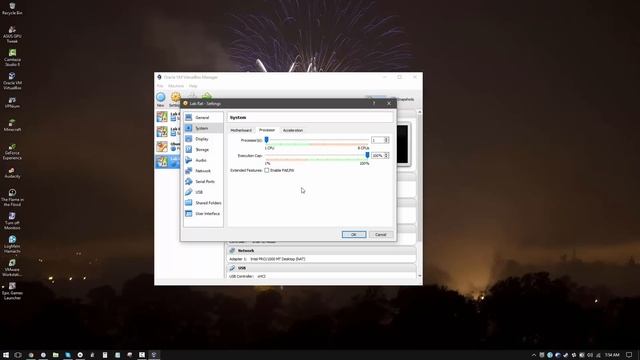Screen dimensions: 640x360
Task: Open Recycle Bin desktop icon
Action: click(12, 8)
